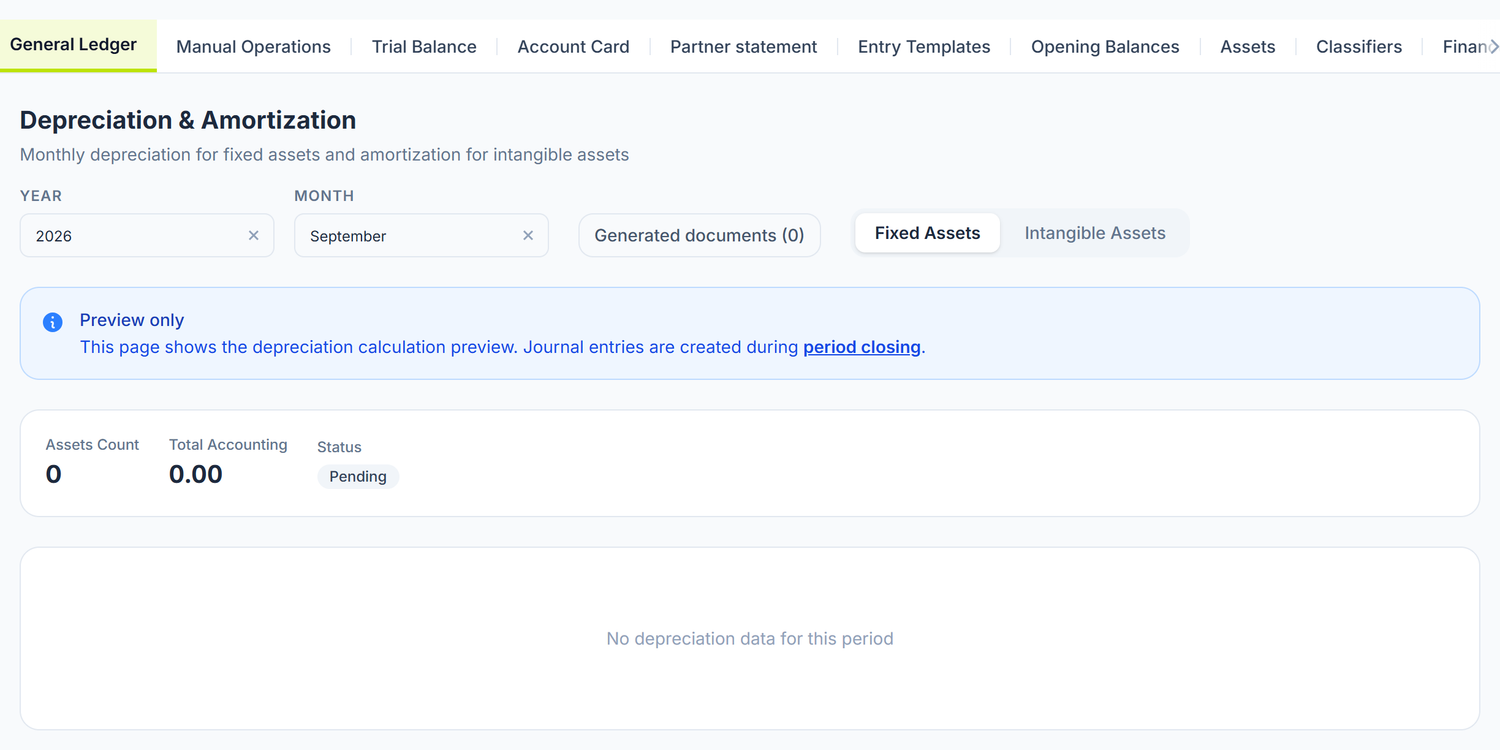Screen dimensions: 1500x750
Task: Select the Trial Balance tab
Action: (424, 47)
